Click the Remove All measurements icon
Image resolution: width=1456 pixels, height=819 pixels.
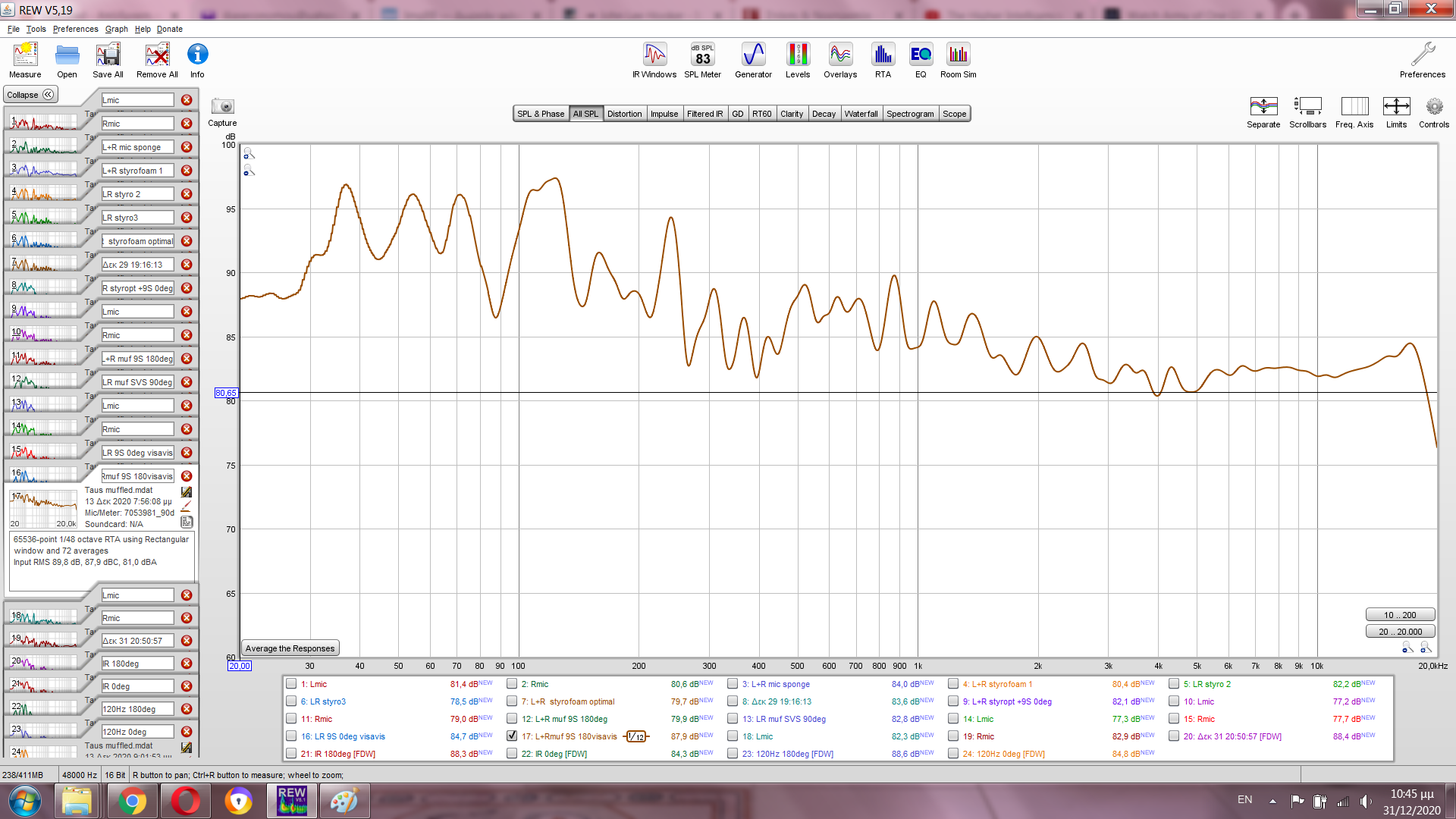(157, 60)
